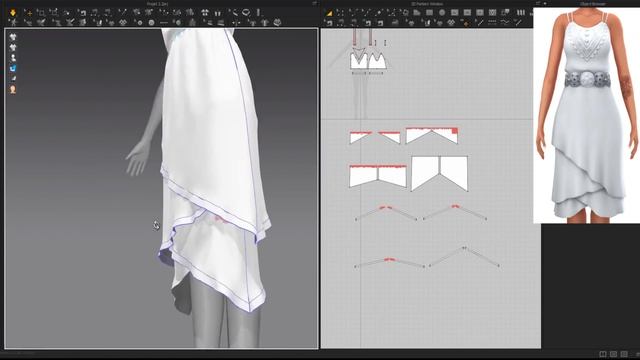Click the middle layout icon at bottom right

tap(613, 354)
